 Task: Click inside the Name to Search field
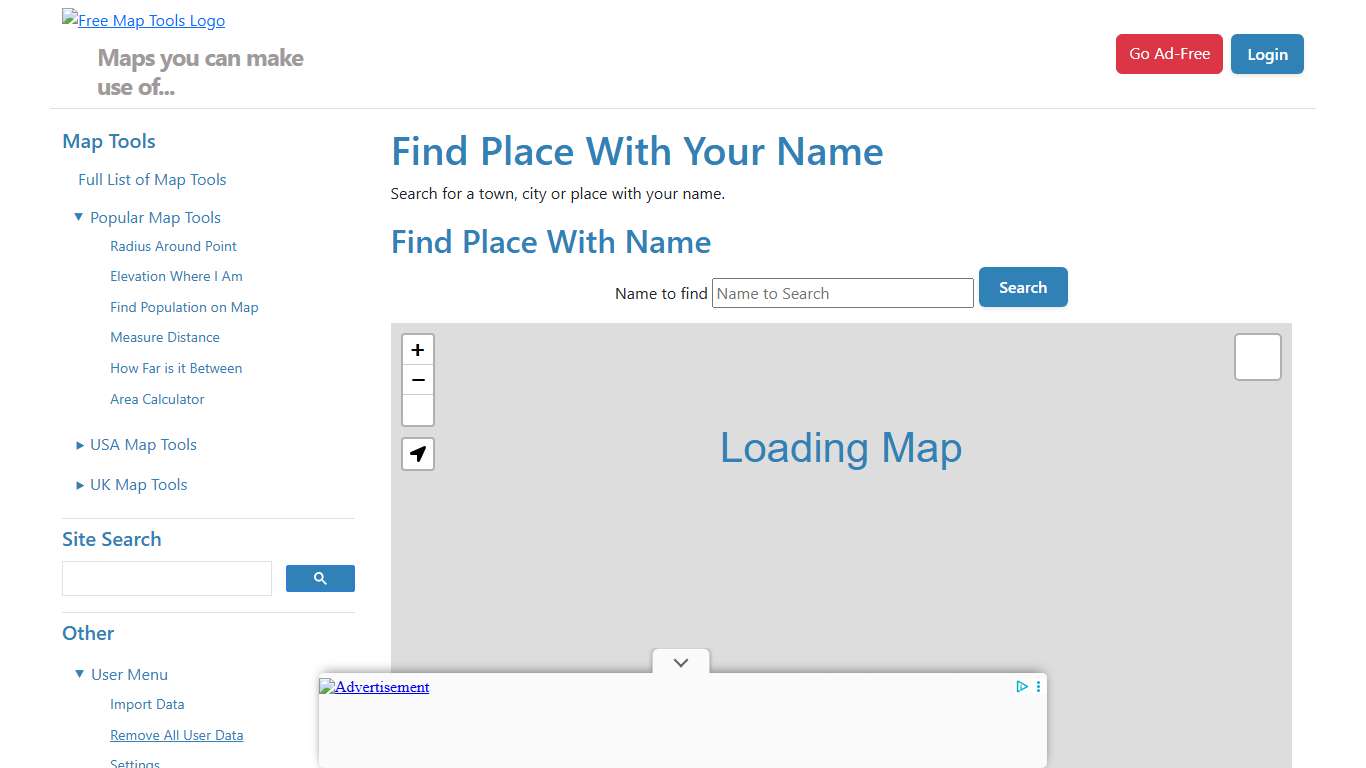[842, 293]
